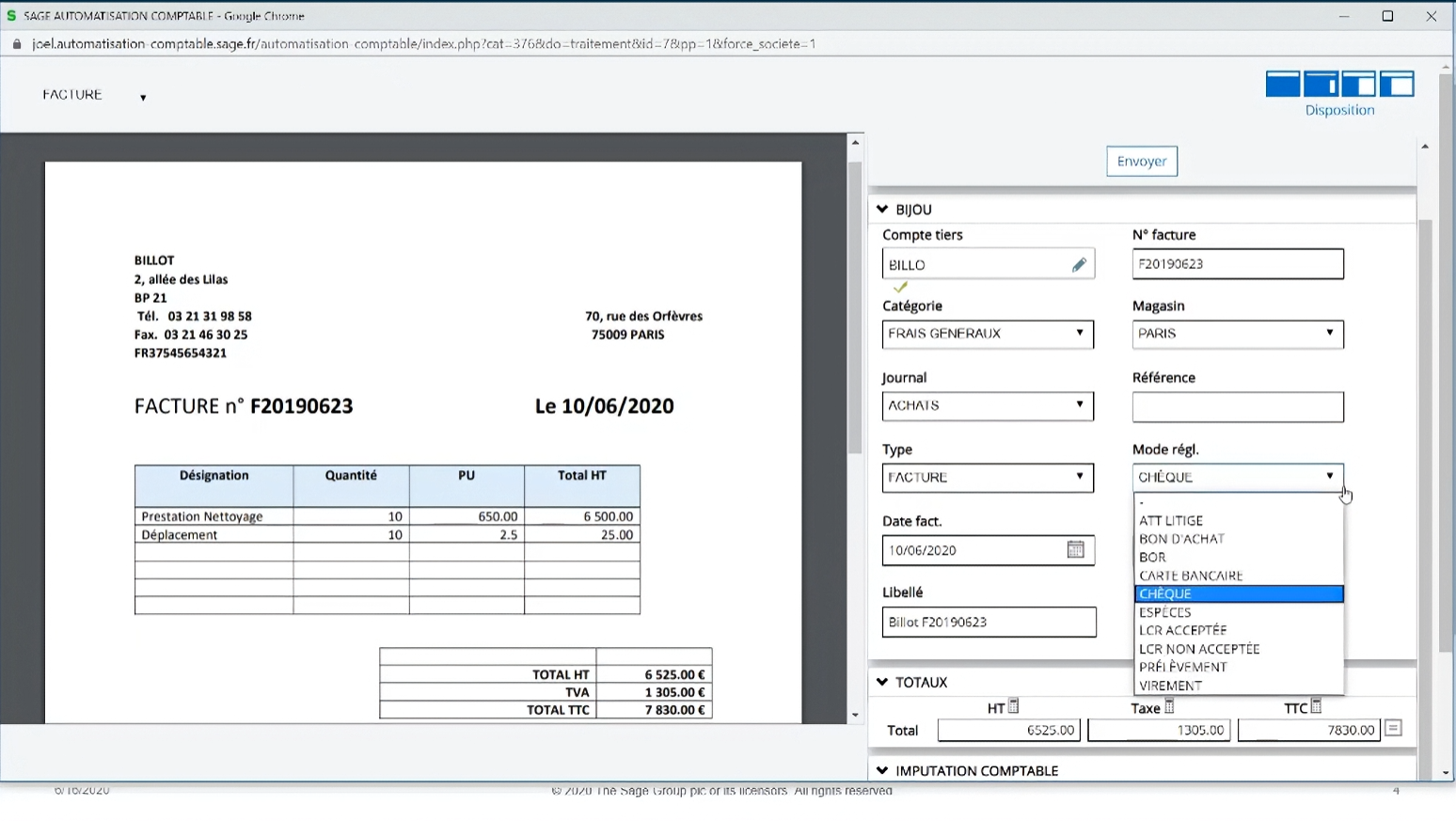The width and height of the screenshot is (1456, 821).
Task: Click the calculator icon next to TTC
Action: tap(1316, 706)
